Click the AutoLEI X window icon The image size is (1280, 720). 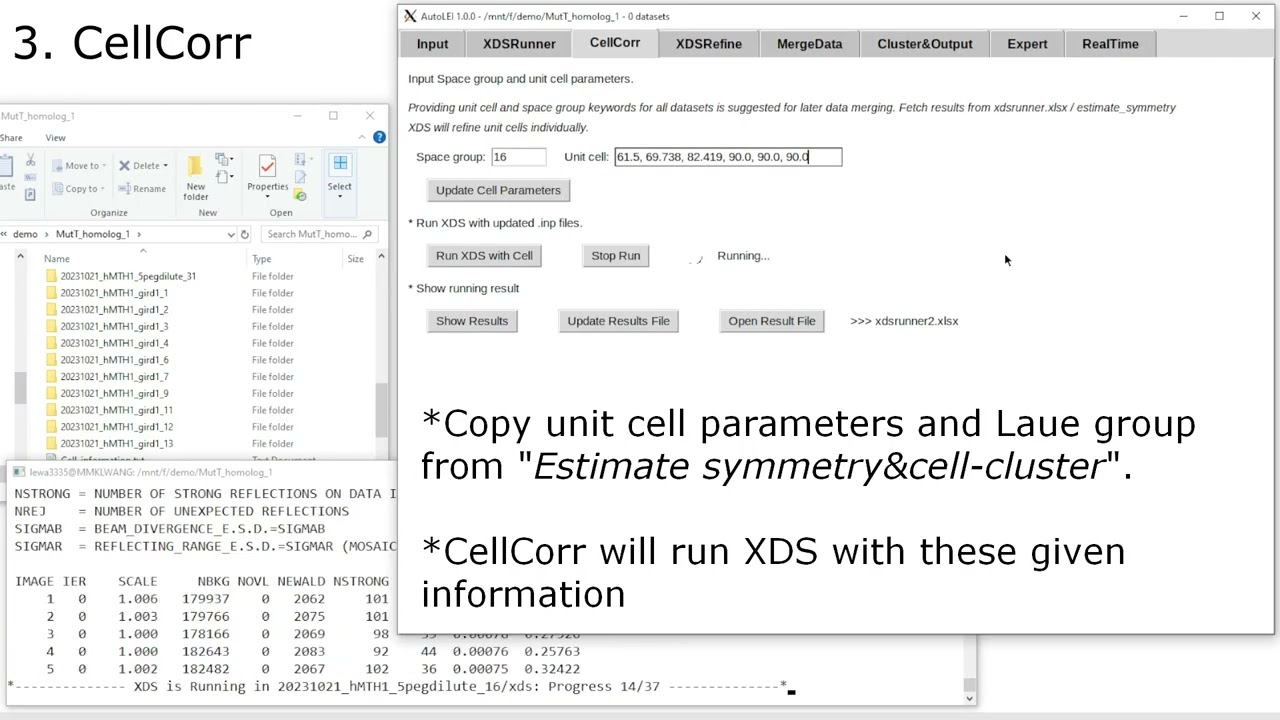coord(410,16)
